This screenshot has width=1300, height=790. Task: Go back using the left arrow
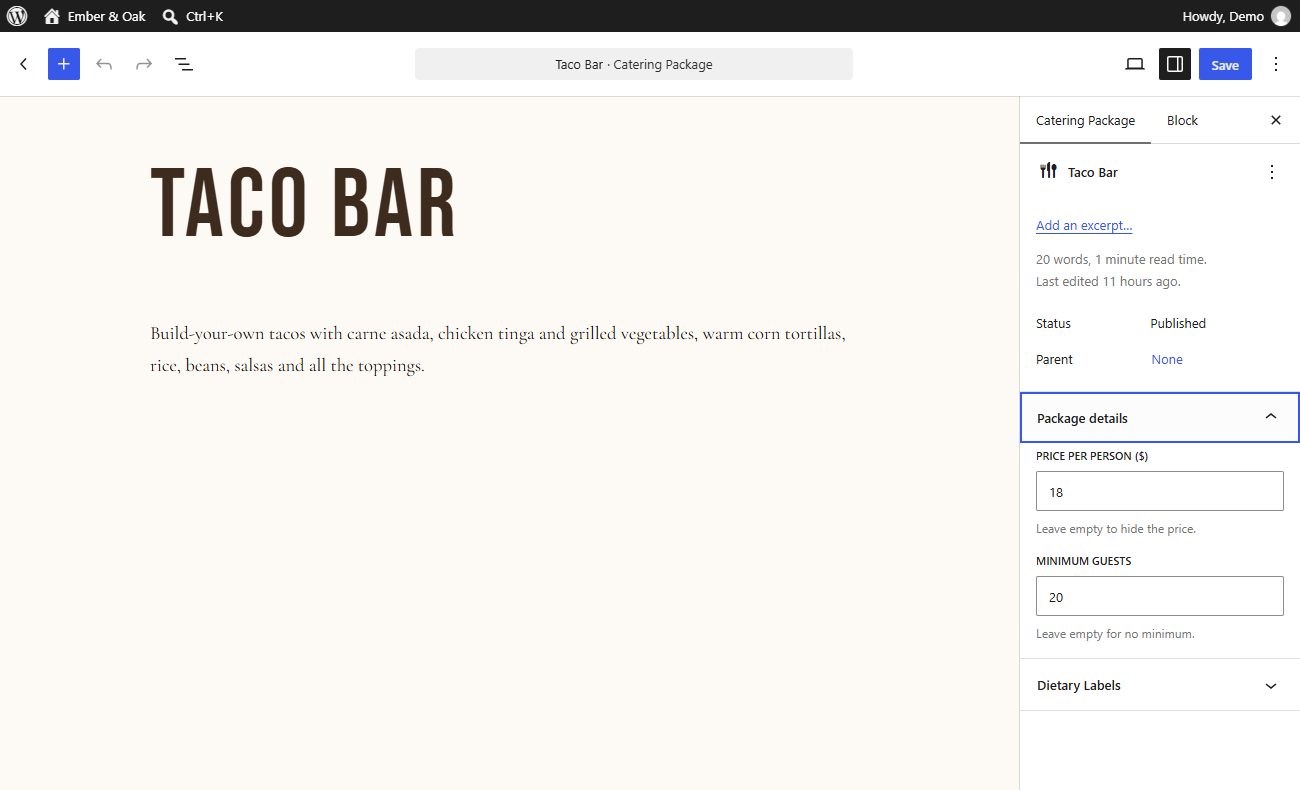coord(24,64)
